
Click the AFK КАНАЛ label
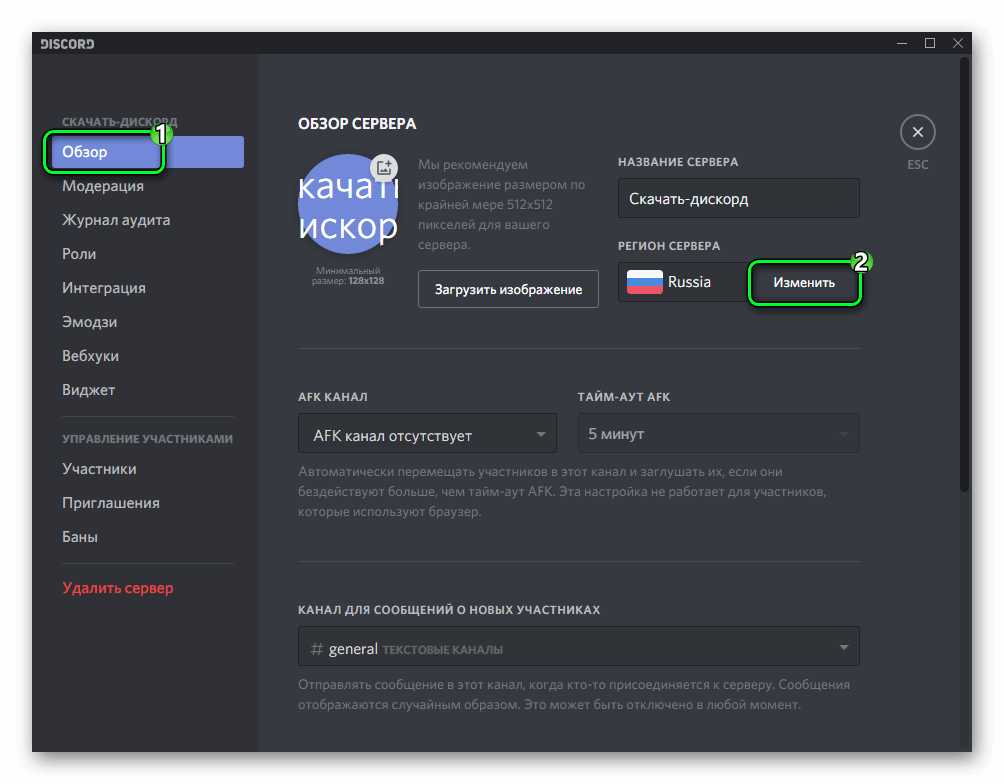pyautogui.click(x=332, y=397)
